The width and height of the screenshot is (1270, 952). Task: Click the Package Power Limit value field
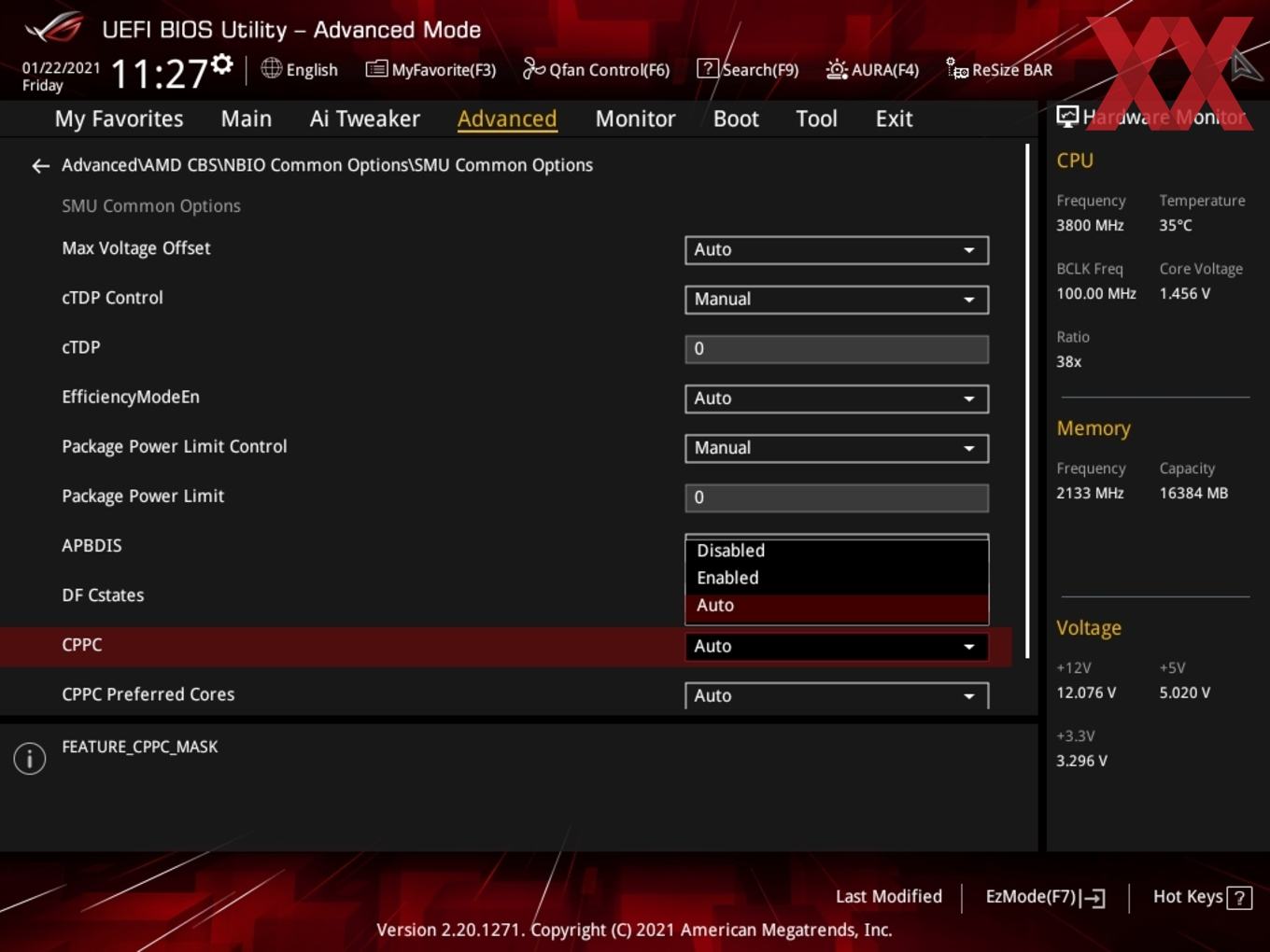click(837, 497)
